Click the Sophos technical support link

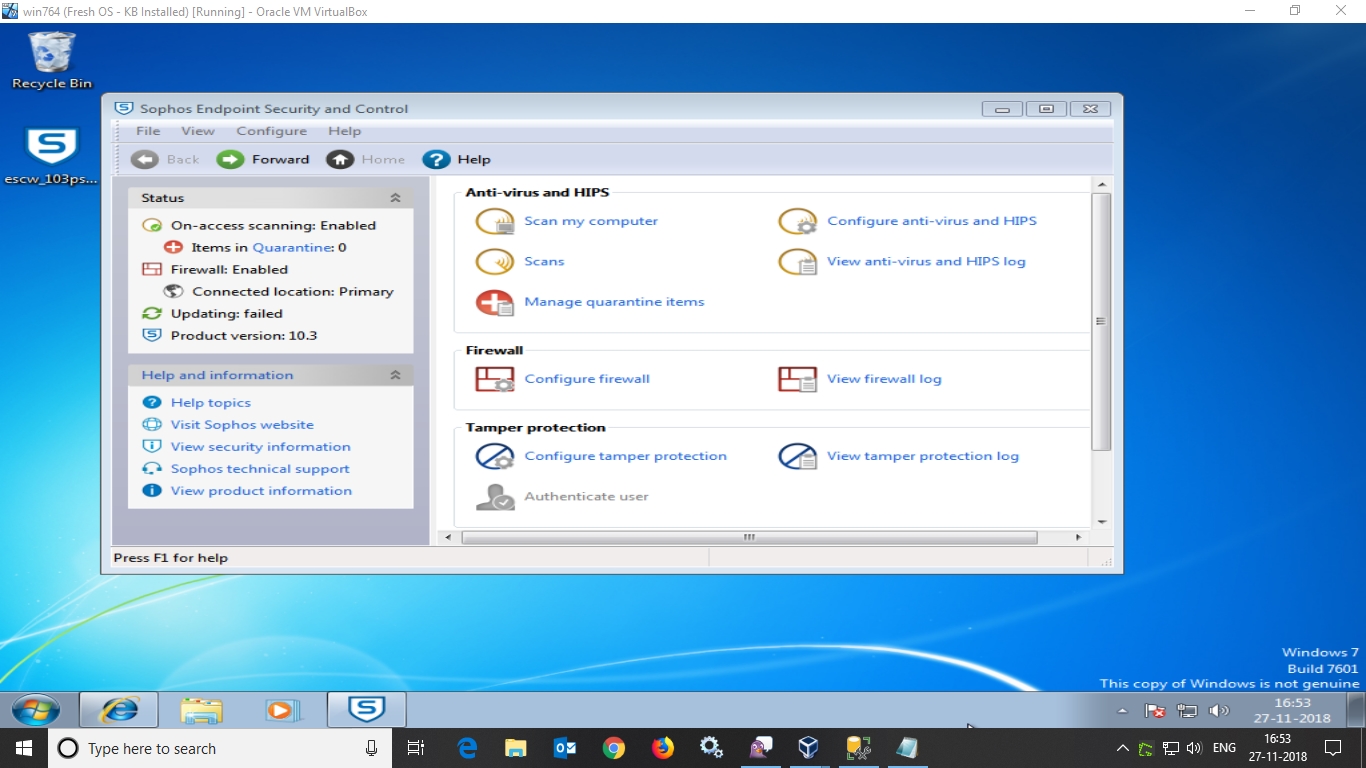click(x=260, y=469)
